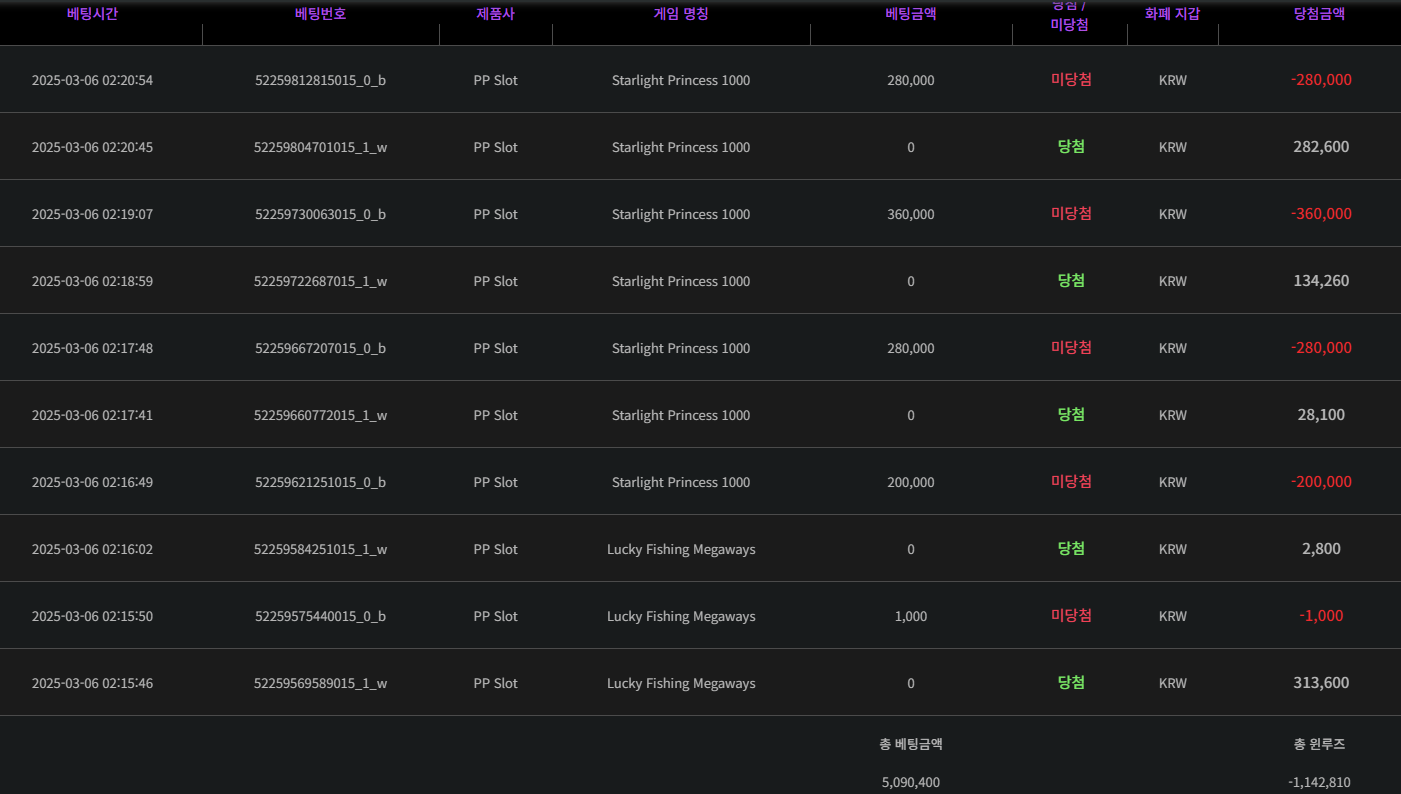
Task: Click the 02:16:02 Lucky Fishing Megaways entry
Action: [680, 549]
